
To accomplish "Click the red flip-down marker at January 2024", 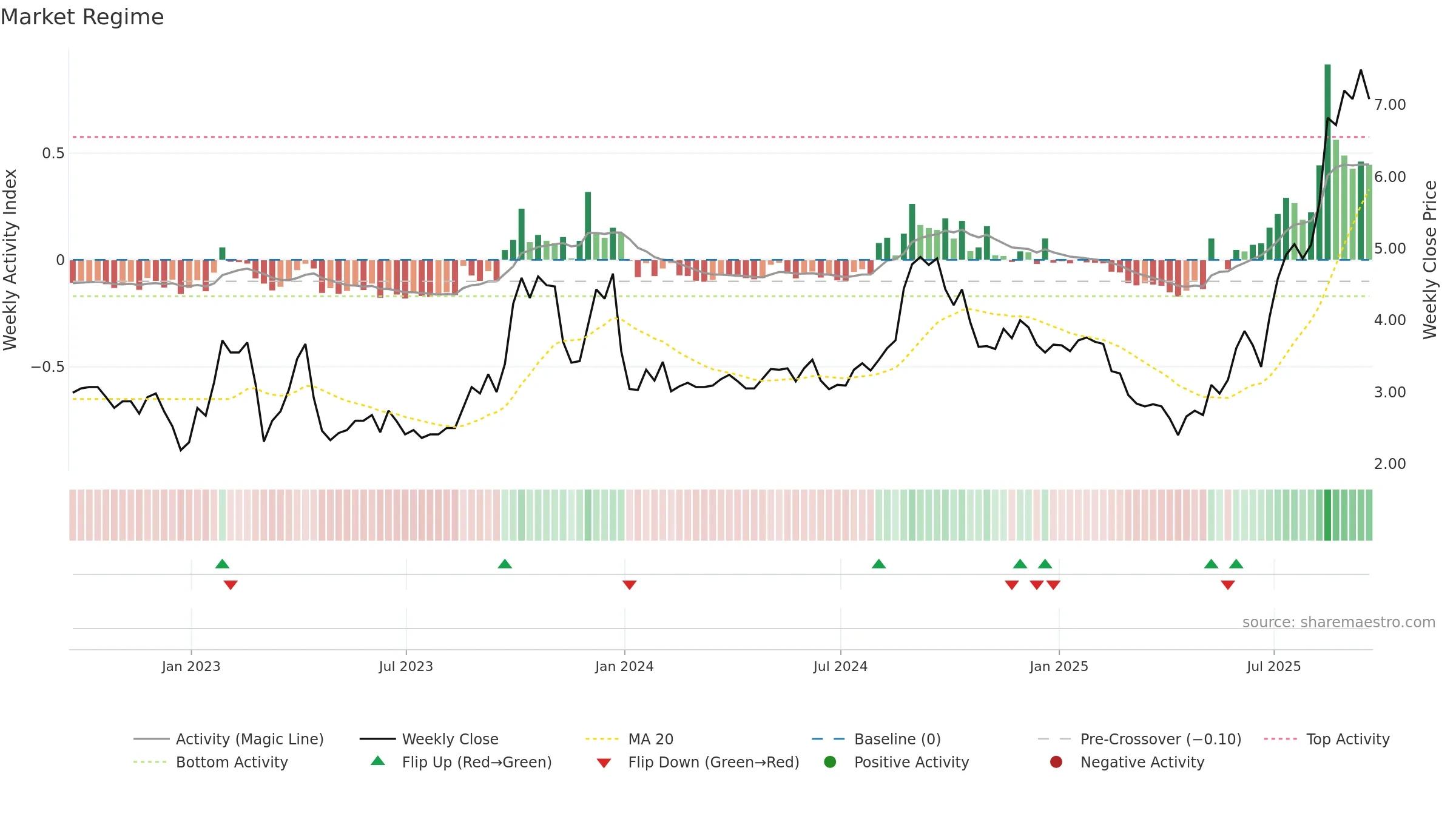I will point(630,585).
